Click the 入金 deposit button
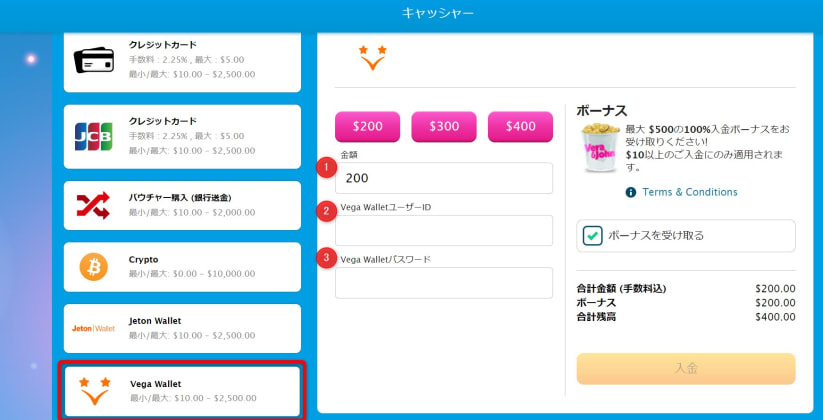The image size is (823, 420). point(686,369)
